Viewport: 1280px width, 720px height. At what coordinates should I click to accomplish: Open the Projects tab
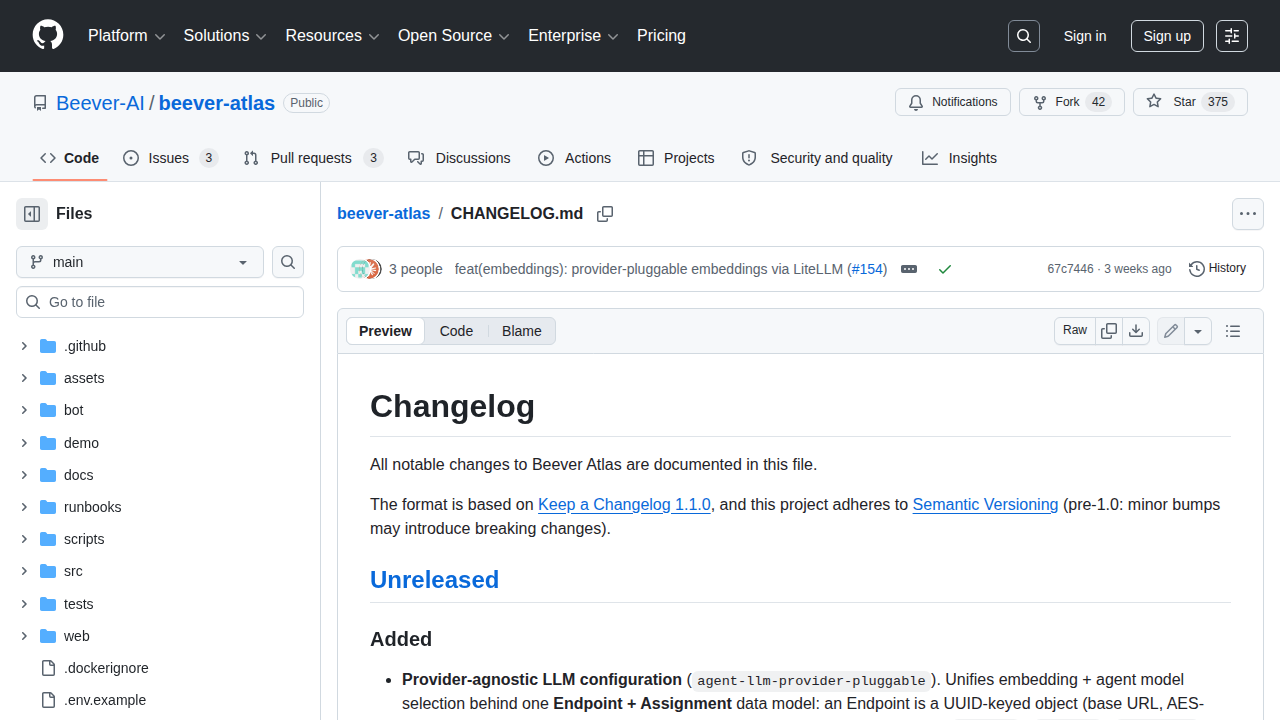676,158
